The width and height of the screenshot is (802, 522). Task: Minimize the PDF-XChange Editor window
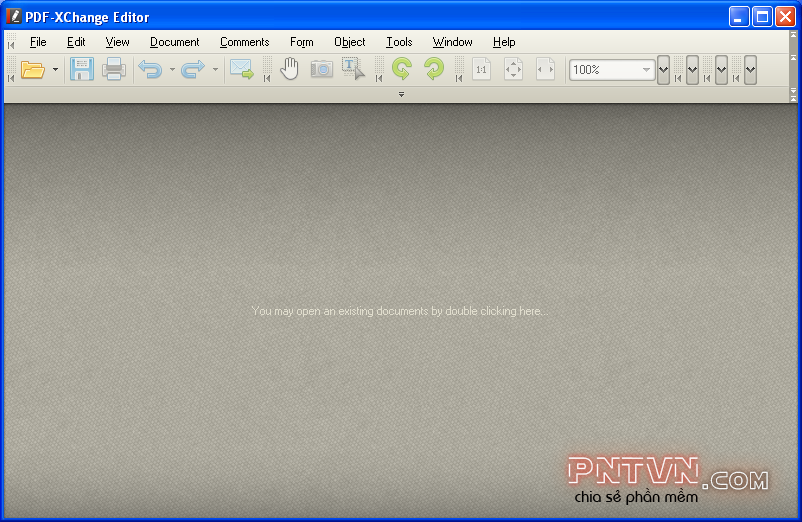coord(739,17)
